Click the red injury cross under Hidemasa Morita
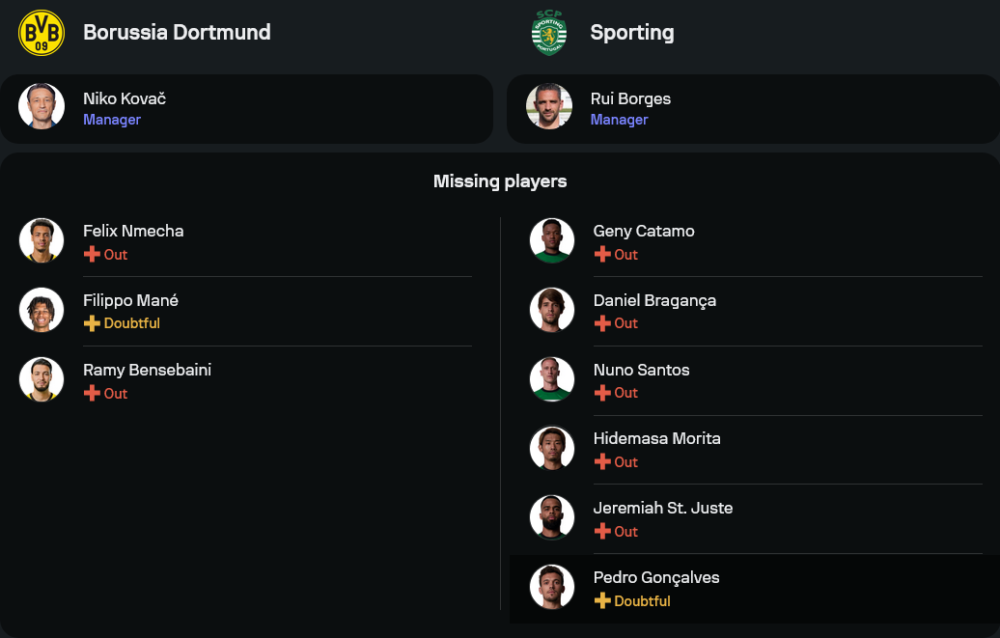Image resolution: width=1000 pixels, height=638 pixels. pyautogui.click(x=602, y=462)
